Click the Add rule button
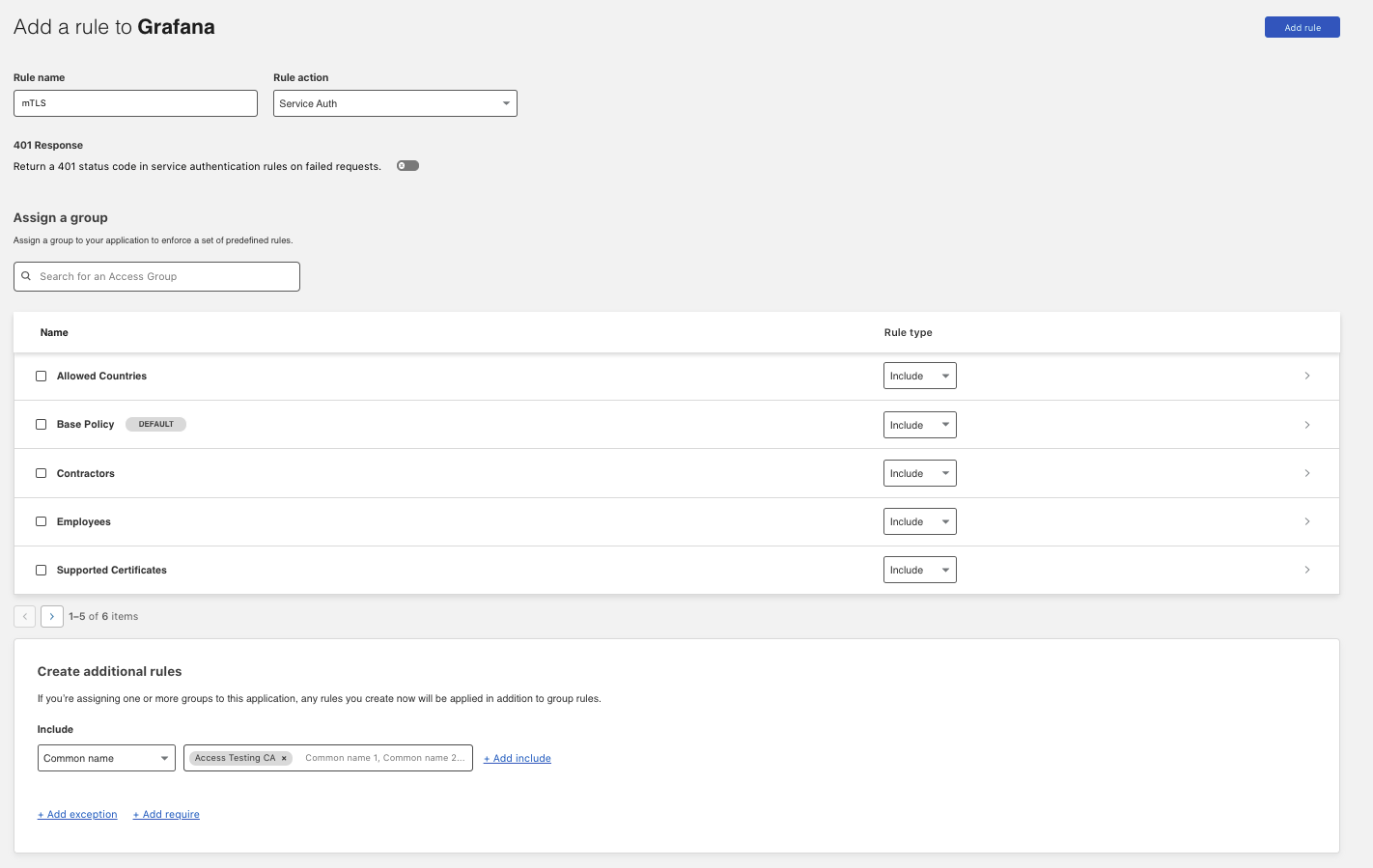1373x868 pixels. click(1302, 27)
